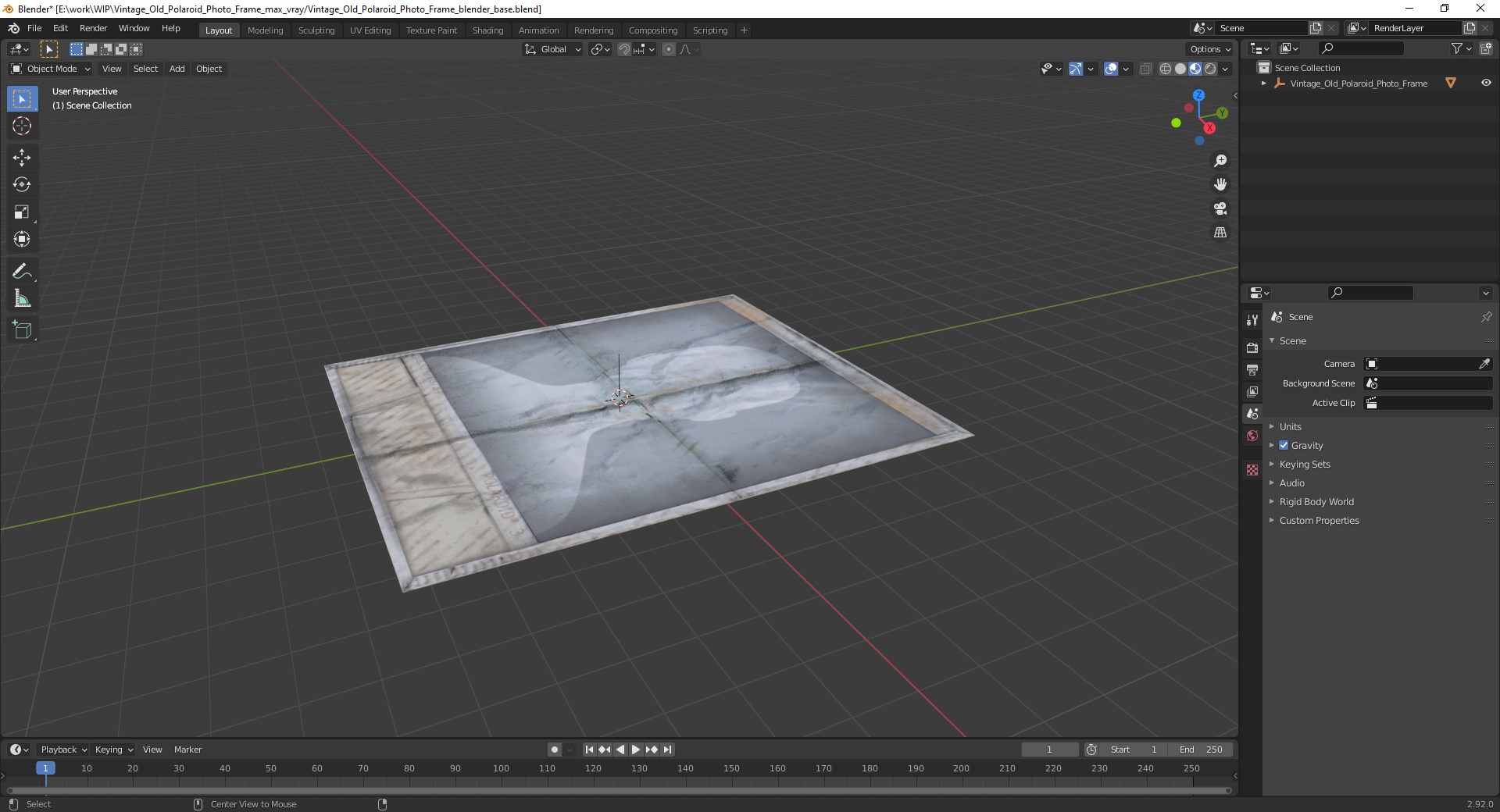Open the viewport Select menu
Viewport: 1500px width, 812px height.
coord(145,69)
